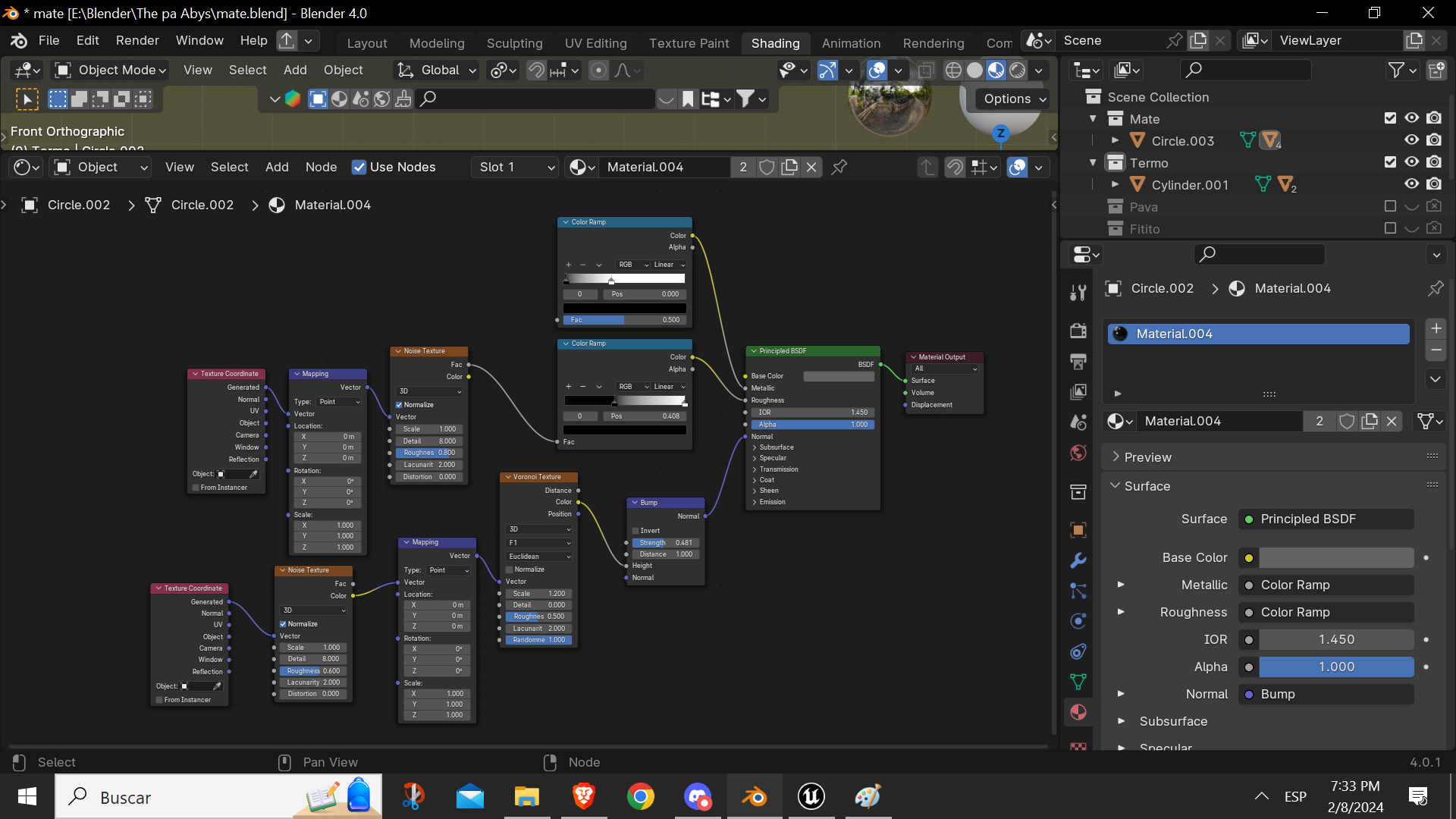Open the Modifiers wrench properties tab
The width and height of the screenshot is (1456, 819).
tap(1078, 560)
